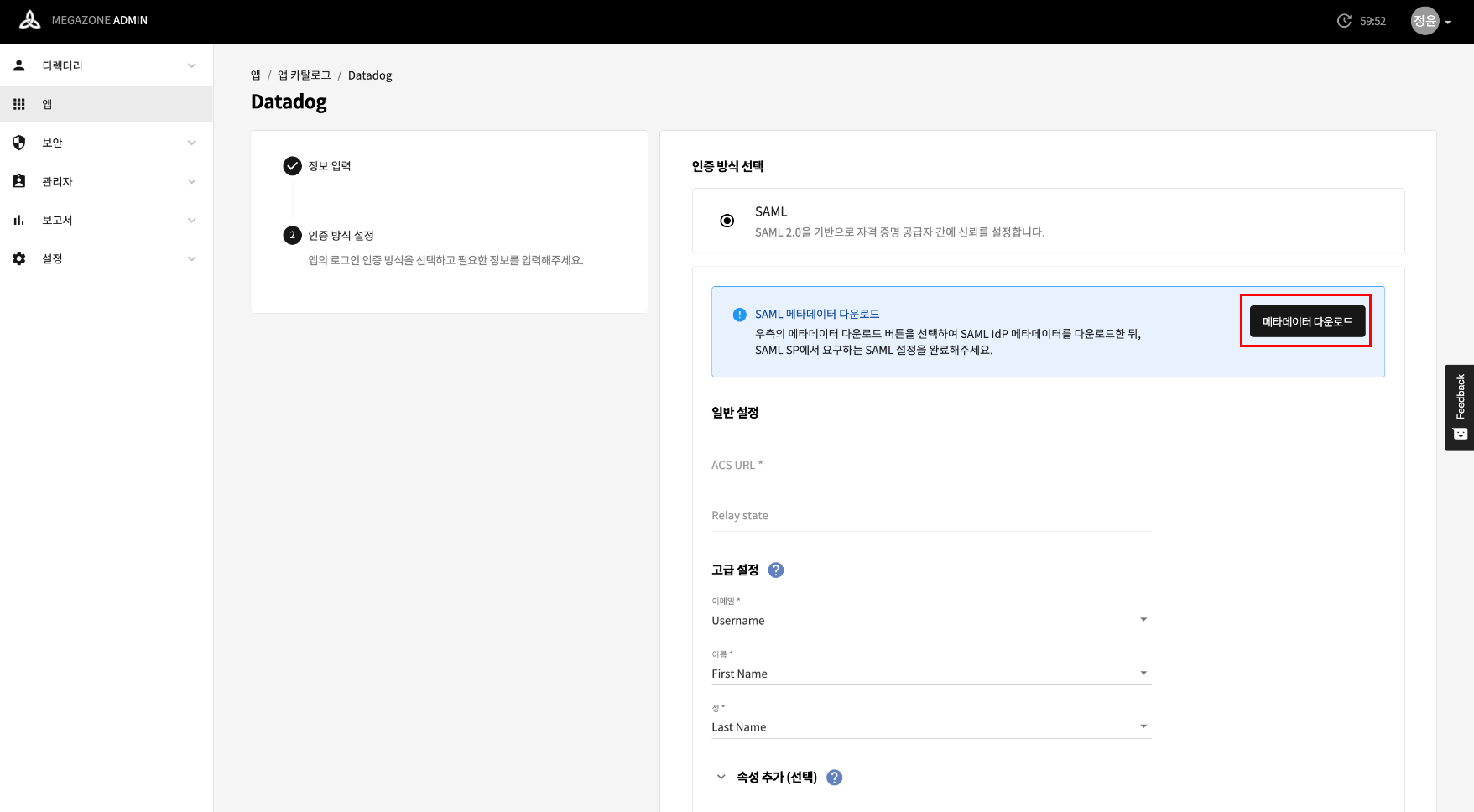
Task: Click the Relay state input field
Action: click(x=931, y=515)
